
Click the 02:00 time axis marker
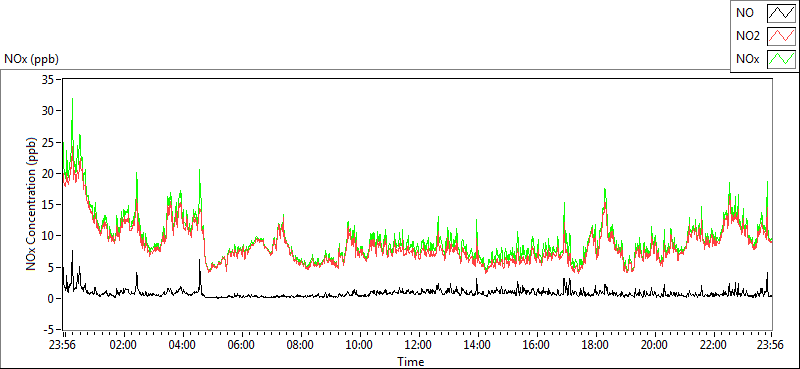pos(122,344)
